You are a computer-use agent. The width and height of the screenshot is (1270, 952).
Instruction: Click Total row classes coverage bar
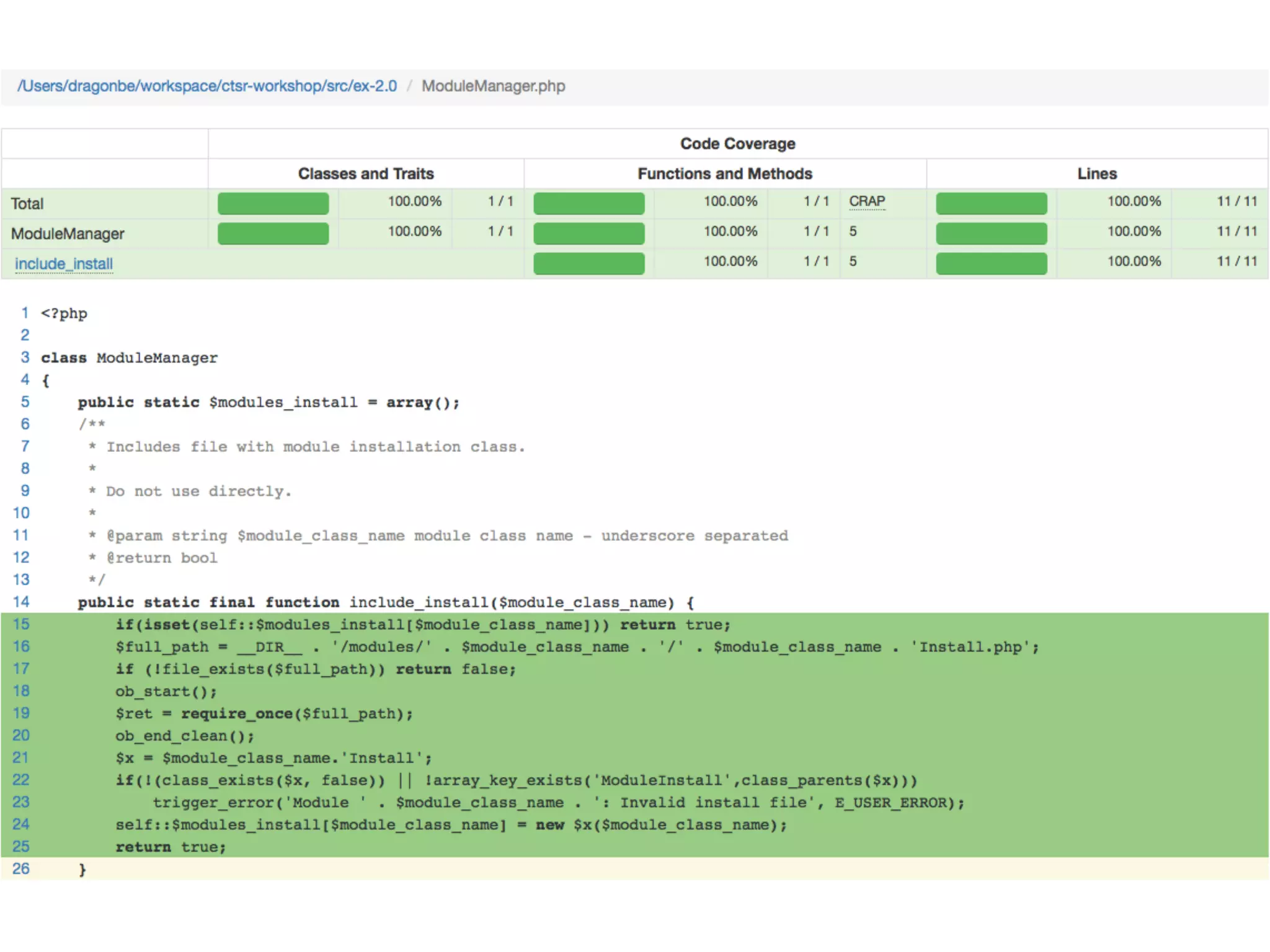click(273, 203)
